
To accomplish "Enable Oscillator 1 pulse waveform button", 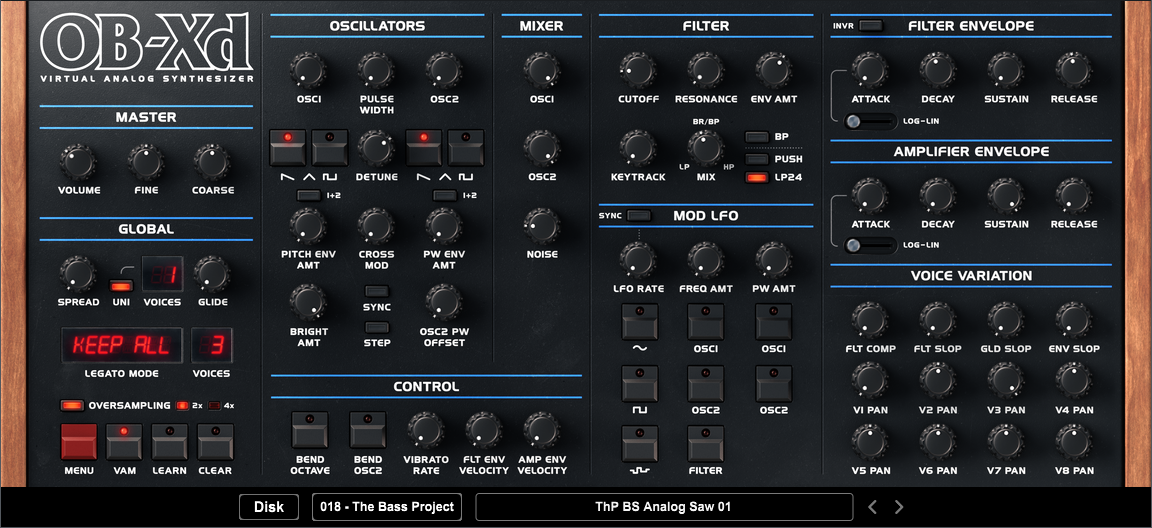I will pos(330,148).
